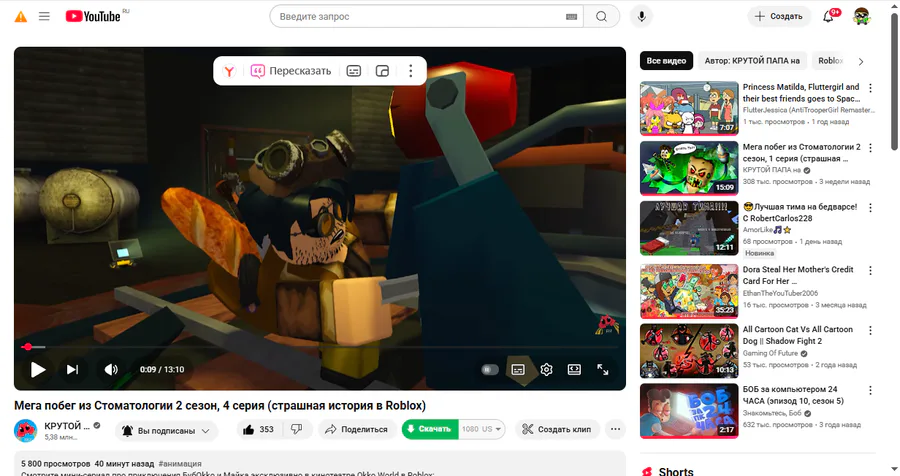Mute the video volume

click(x=111, y=370)
